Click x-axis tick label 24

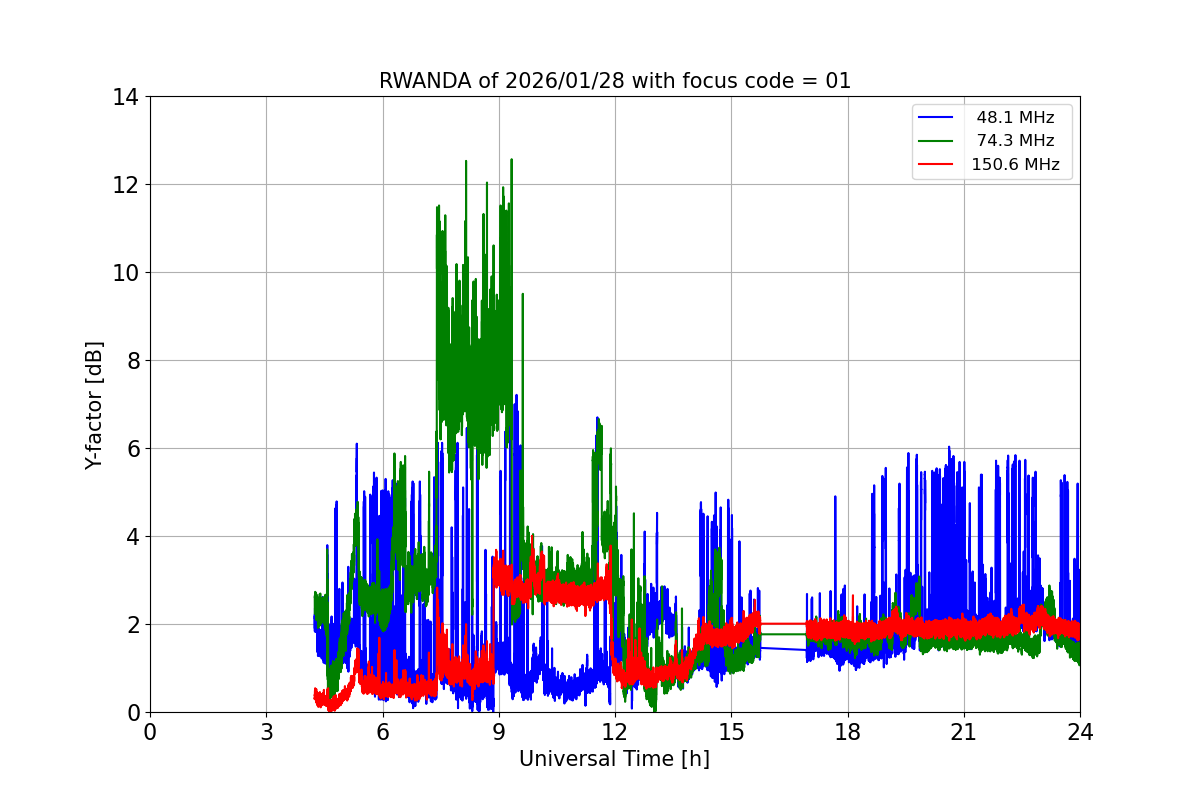(x=1080, y=731)
